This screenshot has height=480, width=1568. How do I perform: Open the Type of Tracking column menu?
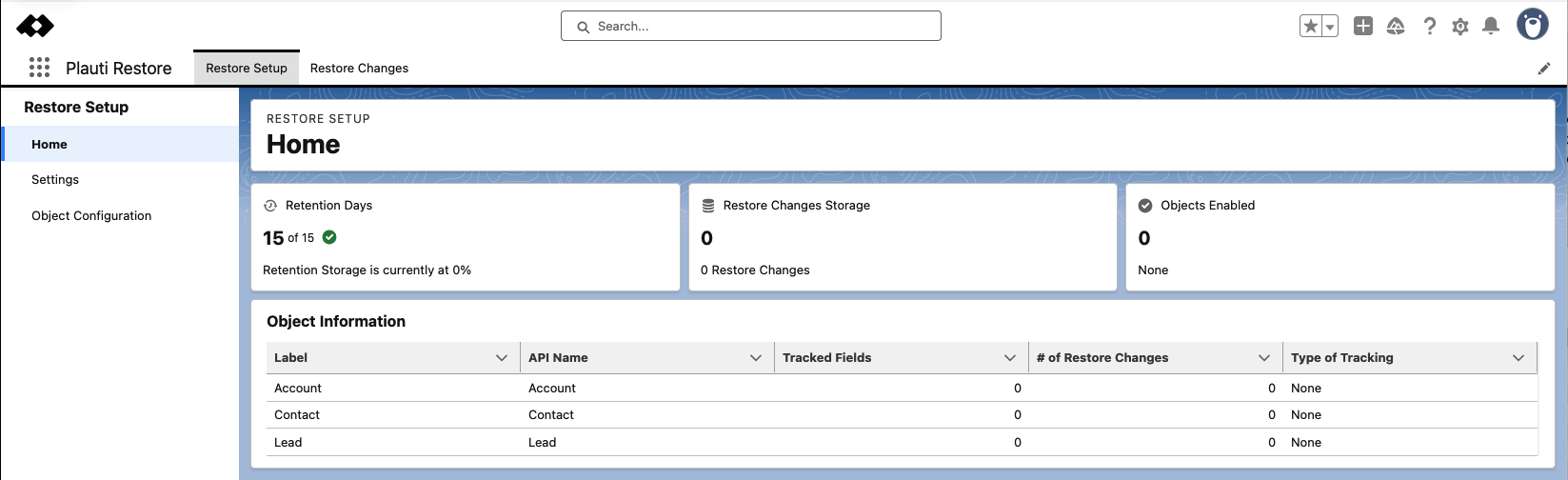click(1518, 358)
